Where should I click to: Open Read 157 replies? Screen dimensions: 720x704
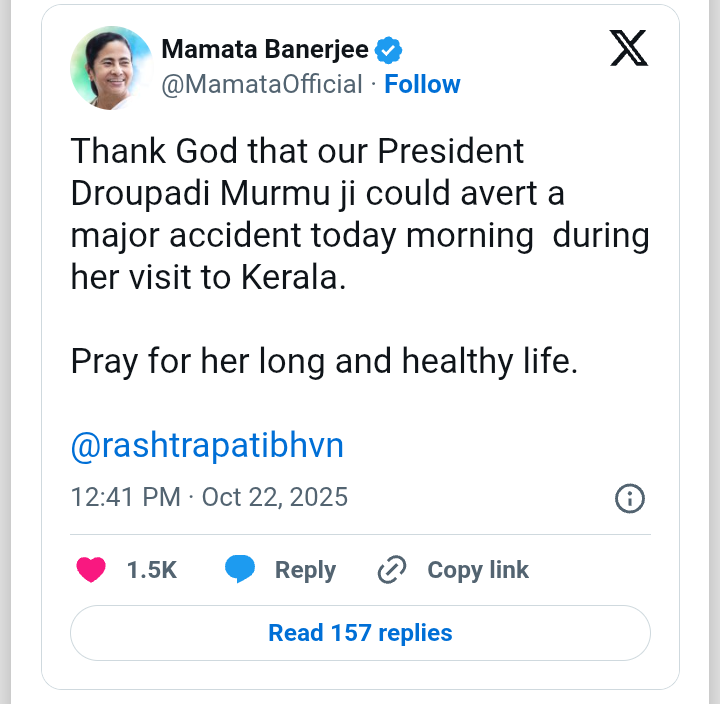(x=360, y=633)
